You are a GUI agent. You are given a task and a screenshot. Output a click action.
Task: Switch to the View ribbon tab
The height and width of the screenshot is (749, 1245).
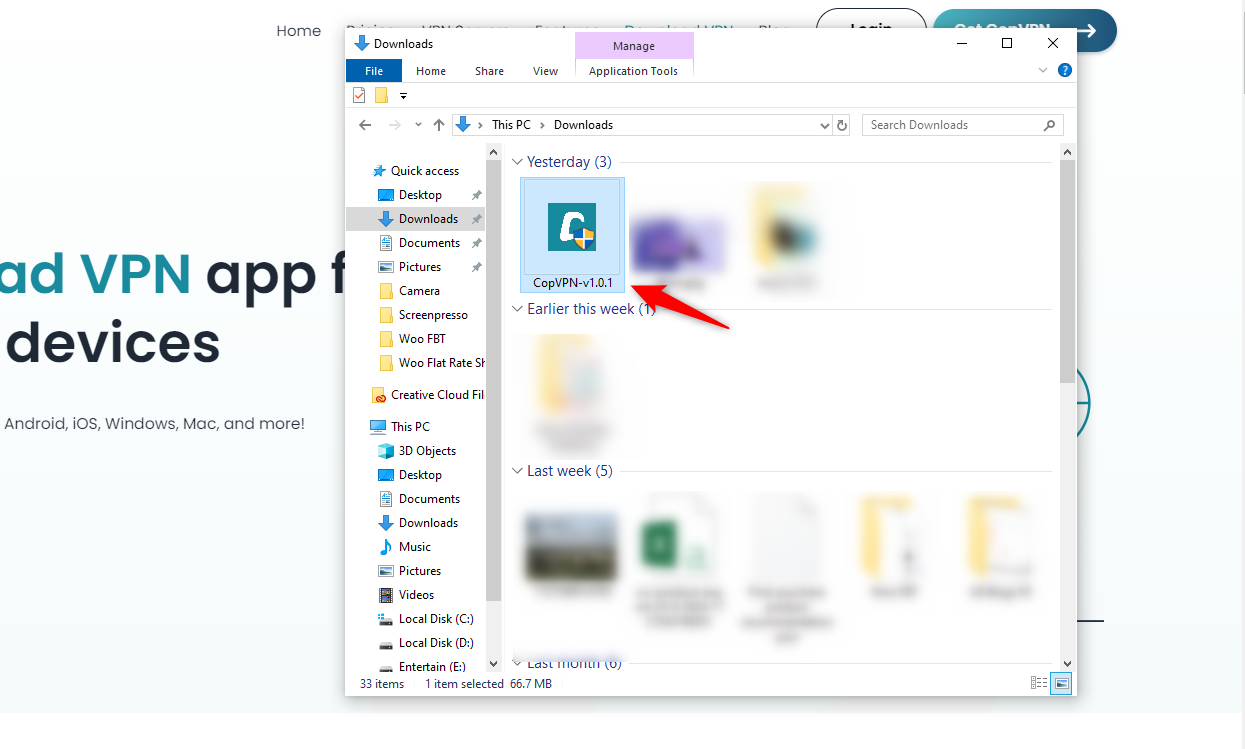coord(545,71)
